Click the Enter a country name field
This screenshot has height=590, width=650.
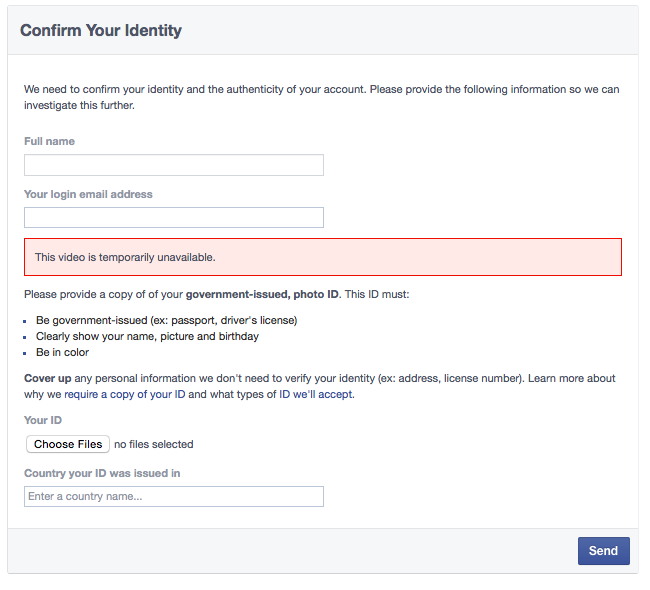(173, 497)
